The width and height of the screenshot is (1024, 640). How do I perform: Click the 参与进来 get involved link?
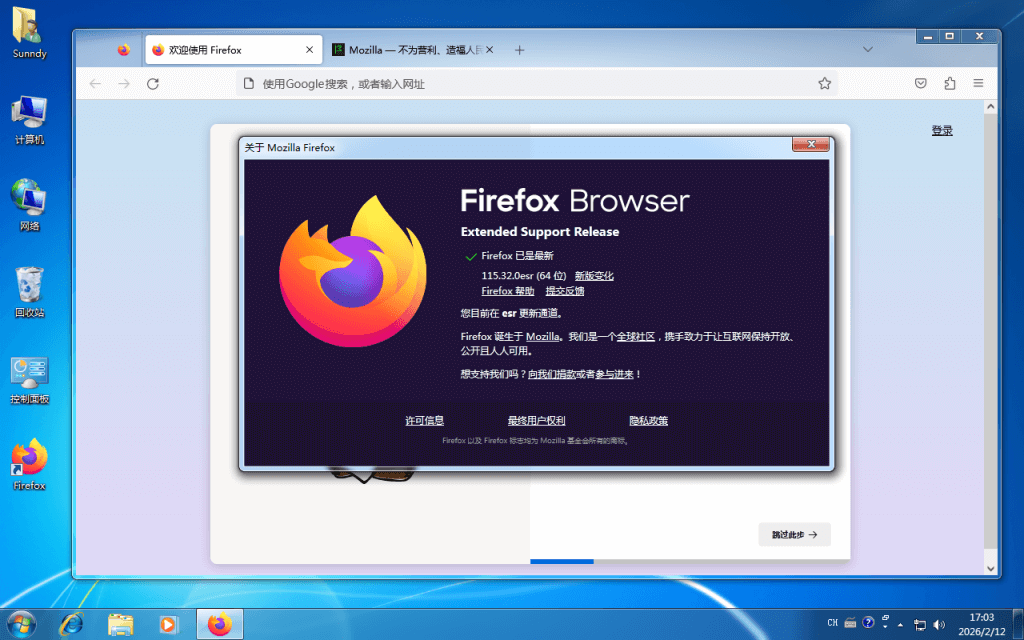[x=615, y=374]
